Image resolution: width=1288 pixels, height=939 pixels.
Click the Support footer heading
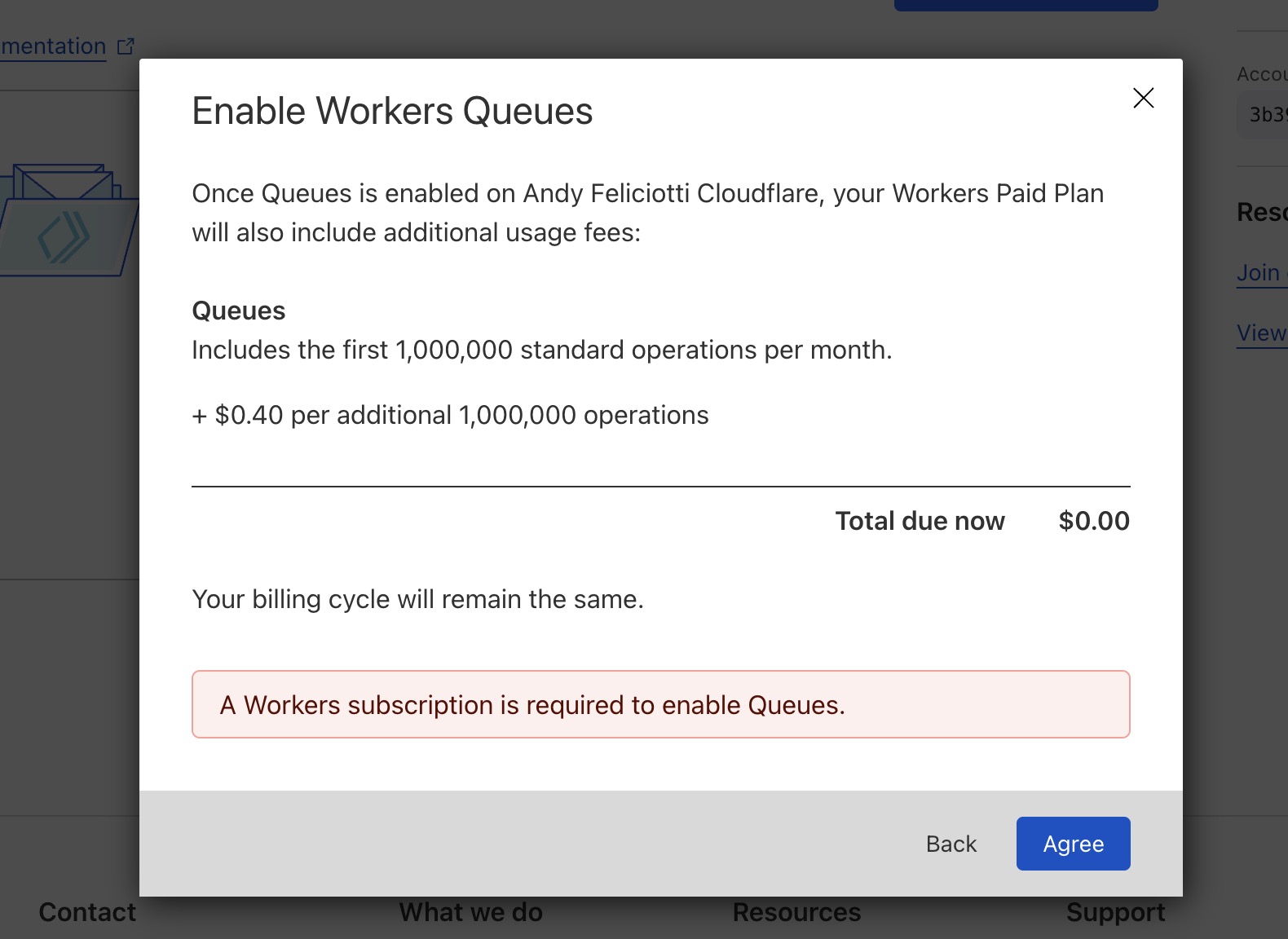[1115, 913]
